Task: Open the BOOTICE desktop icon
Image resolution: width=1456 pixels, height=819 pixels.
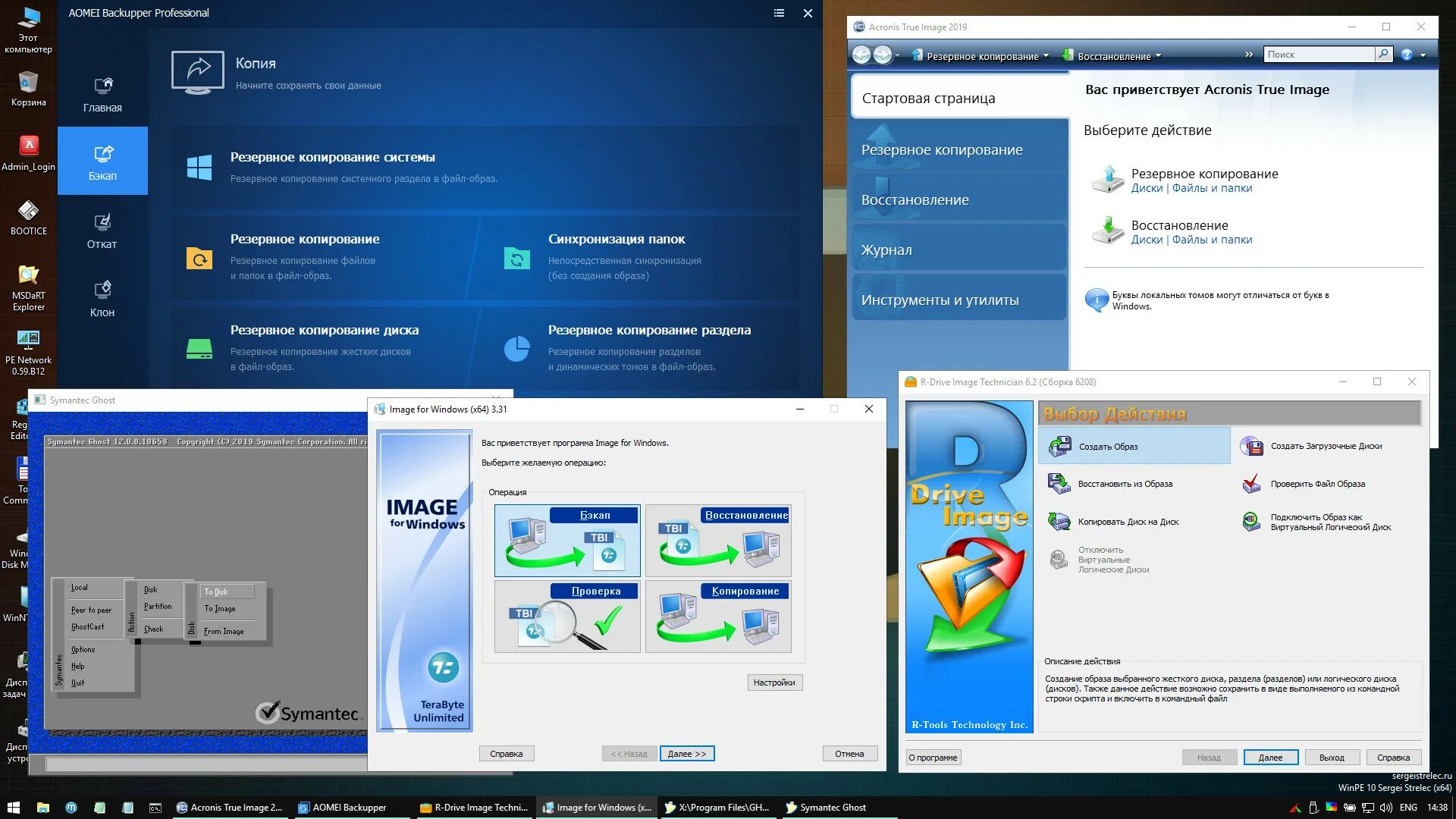Action: pyautogui.click(x=28, y=218)
